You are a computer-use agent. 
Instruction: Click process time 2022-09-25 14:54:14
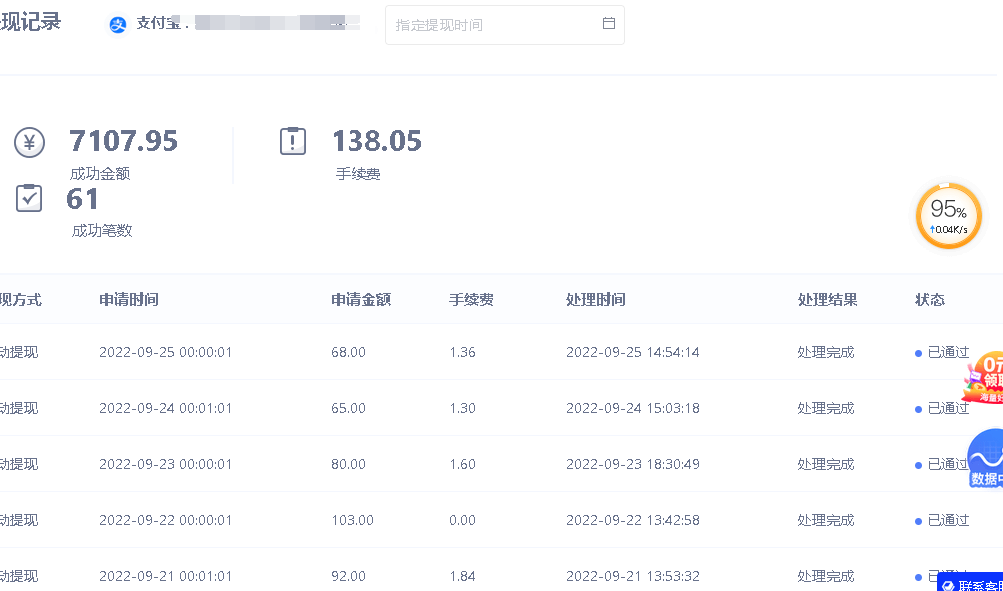(x=633, y=352)
